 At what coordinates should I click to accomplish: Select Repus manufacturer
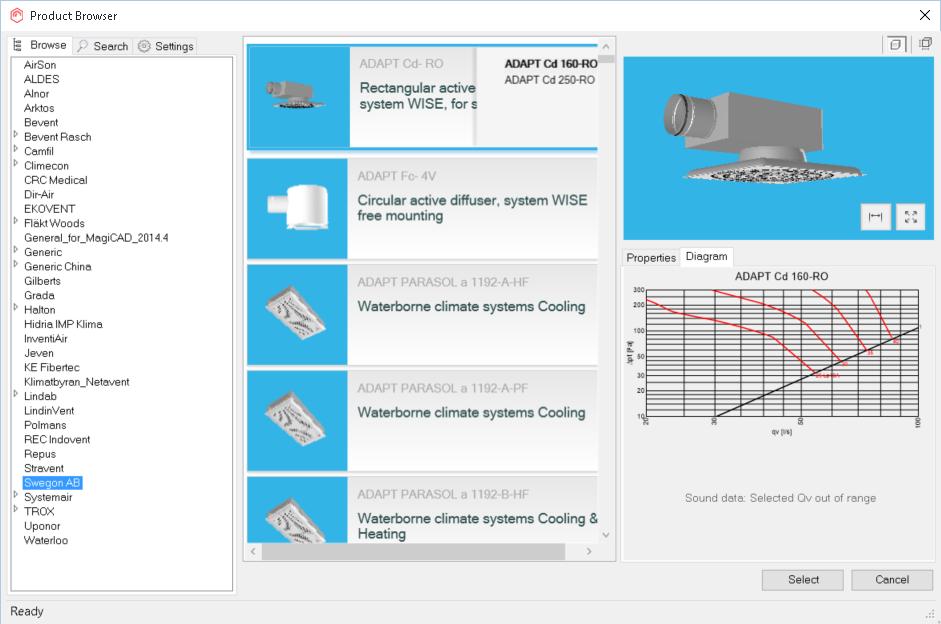(40, 454)
